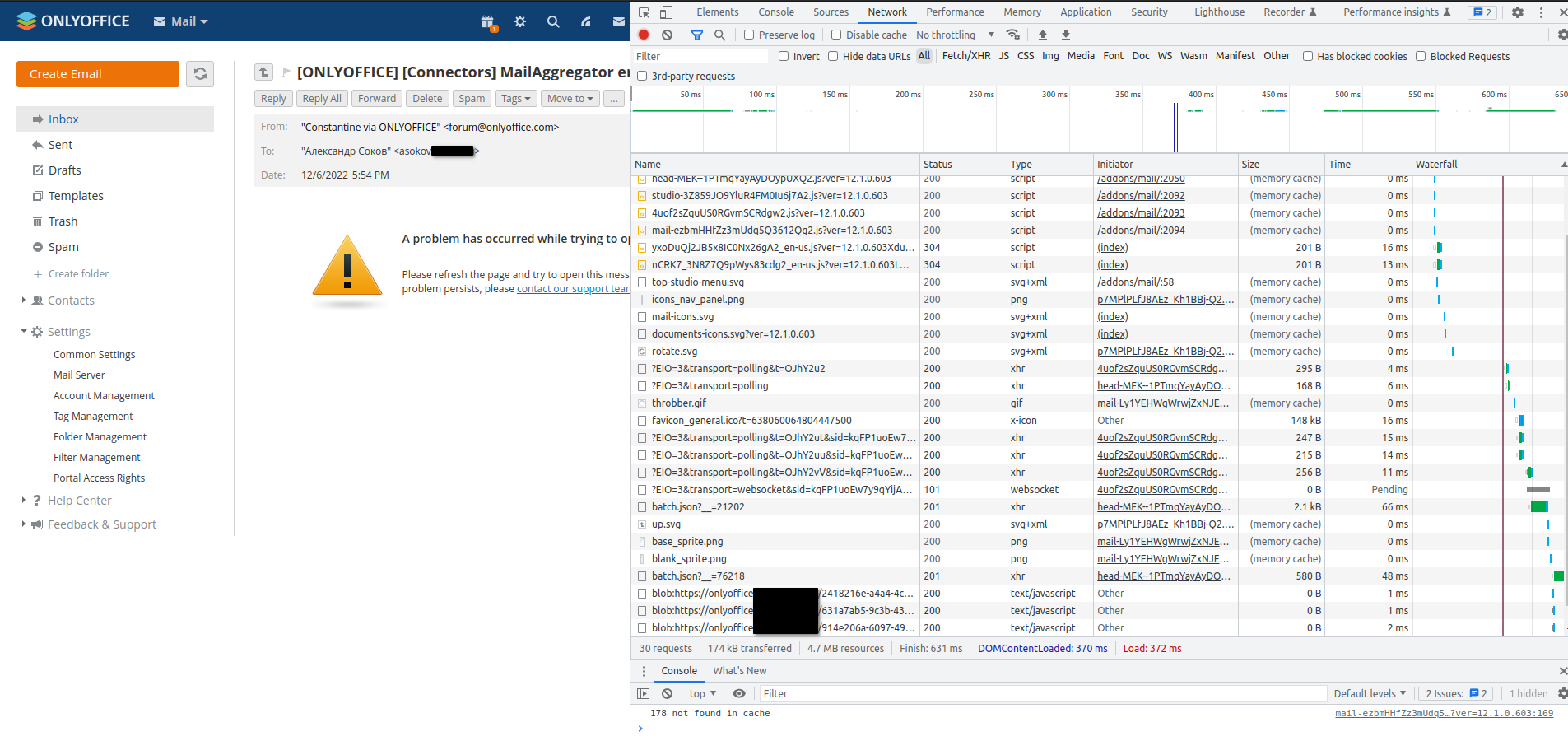The width and height of the screenshot is (1568, 741).
Task: Open portal settings gear in ONLYOFFICE header
Action: coord(520,21)
